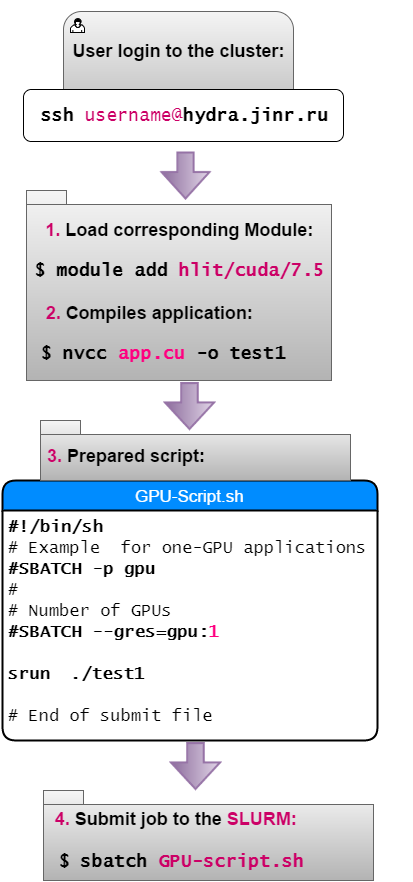
Task: Click the folder tab above Submit job box
Action: click(x=64, y=797)
